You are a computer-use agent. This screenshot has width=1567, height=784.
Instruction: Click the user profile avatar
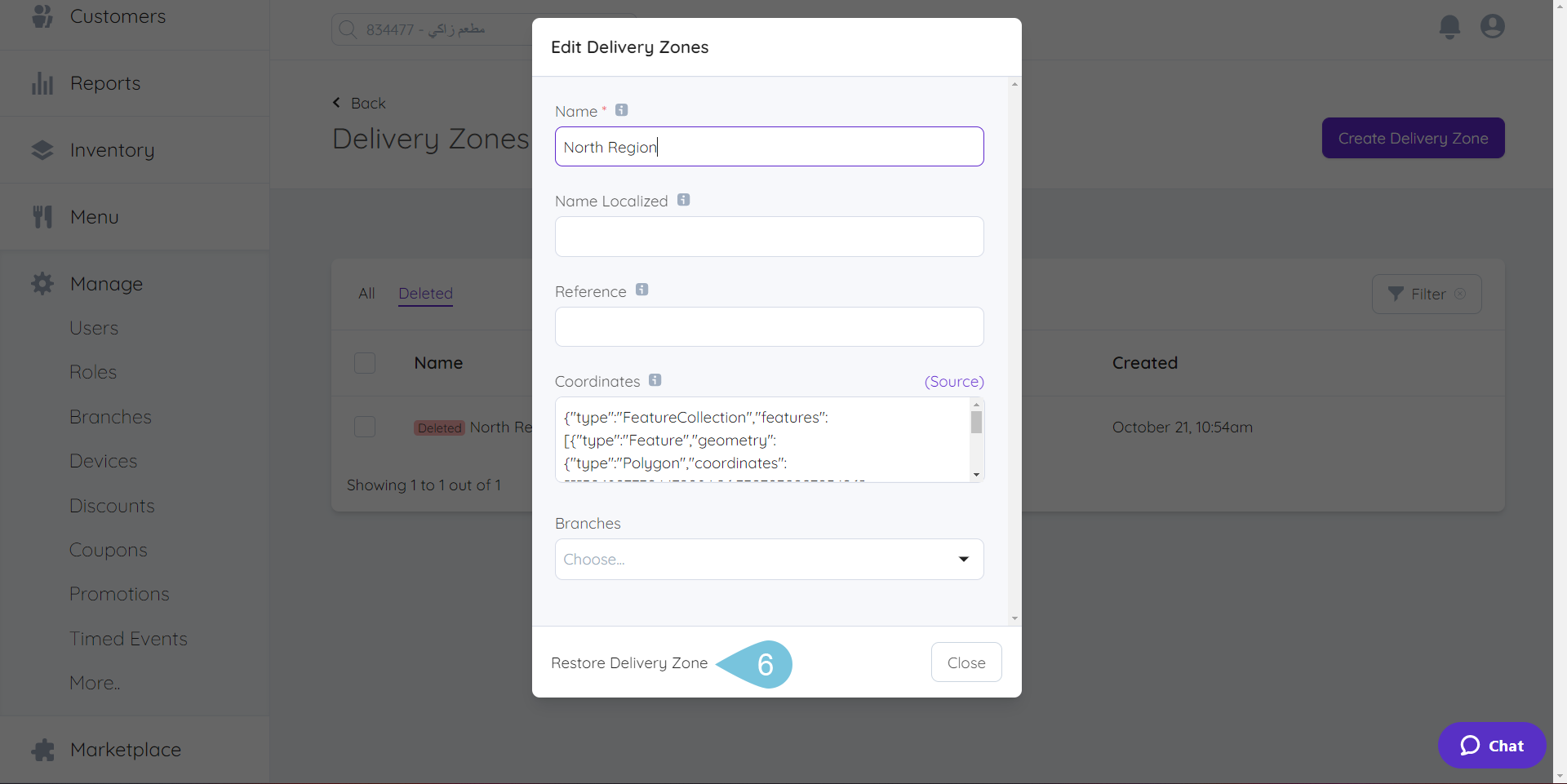[1491, 26]
